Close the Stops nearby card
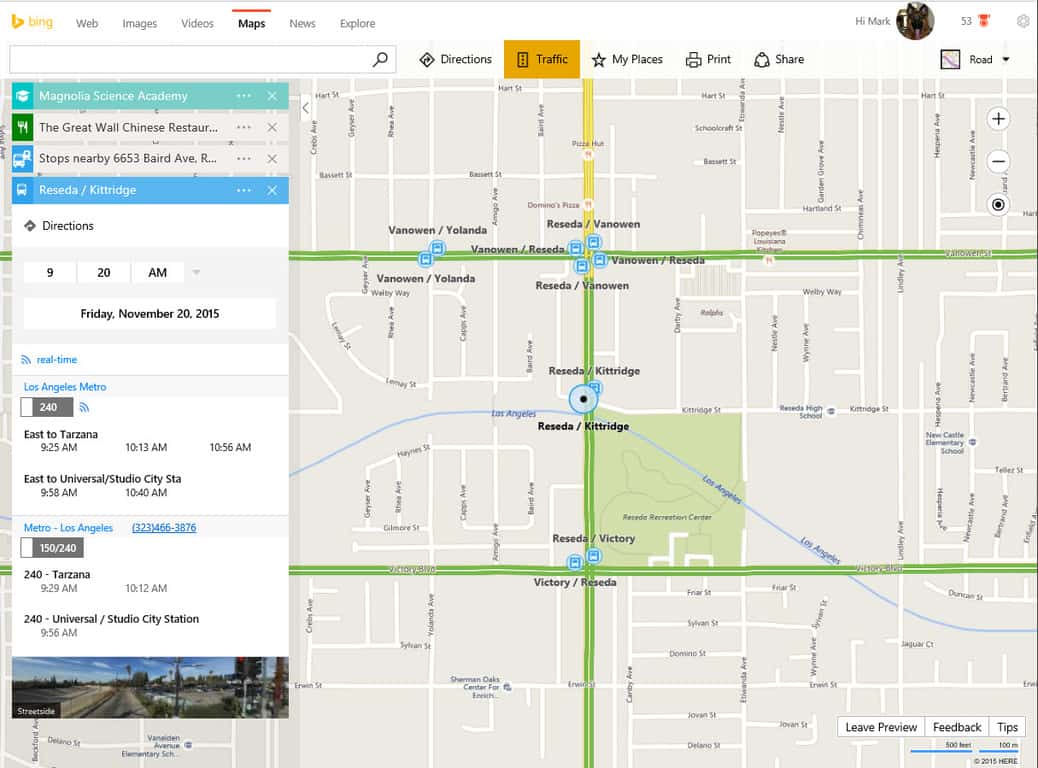Viewport: 1038px width, 768px height. point(272,158)
